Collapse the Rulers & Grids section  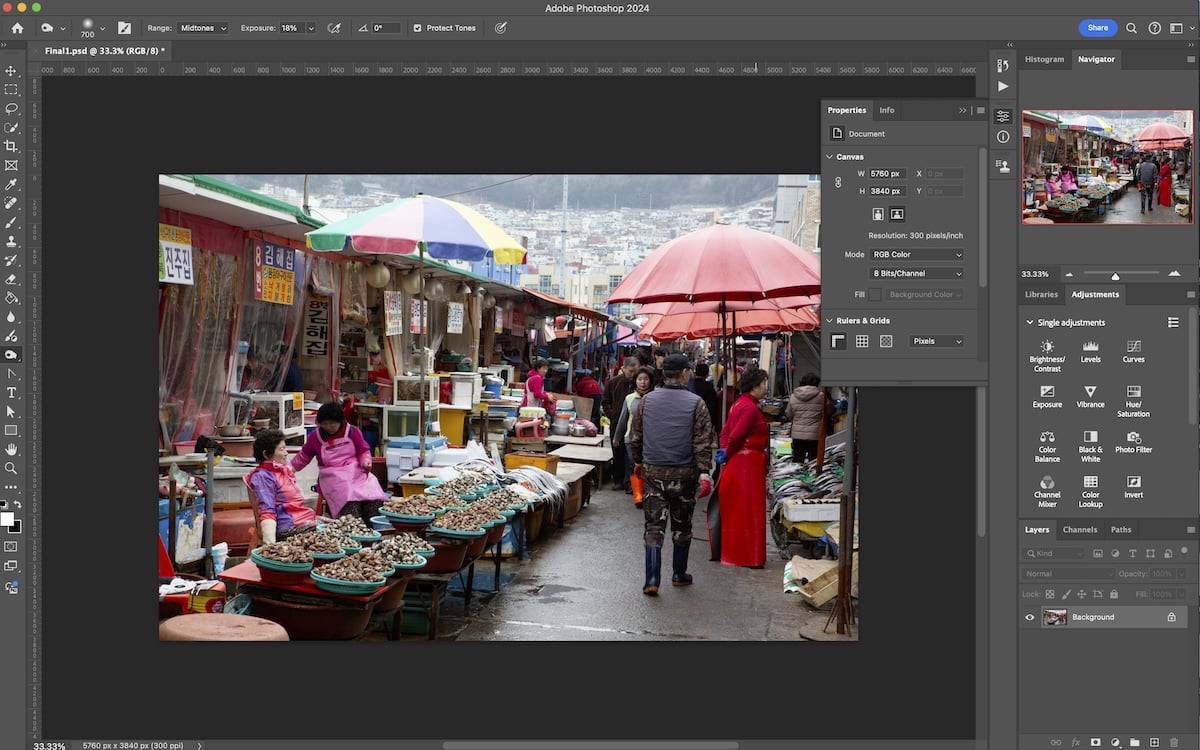point(828,320)
